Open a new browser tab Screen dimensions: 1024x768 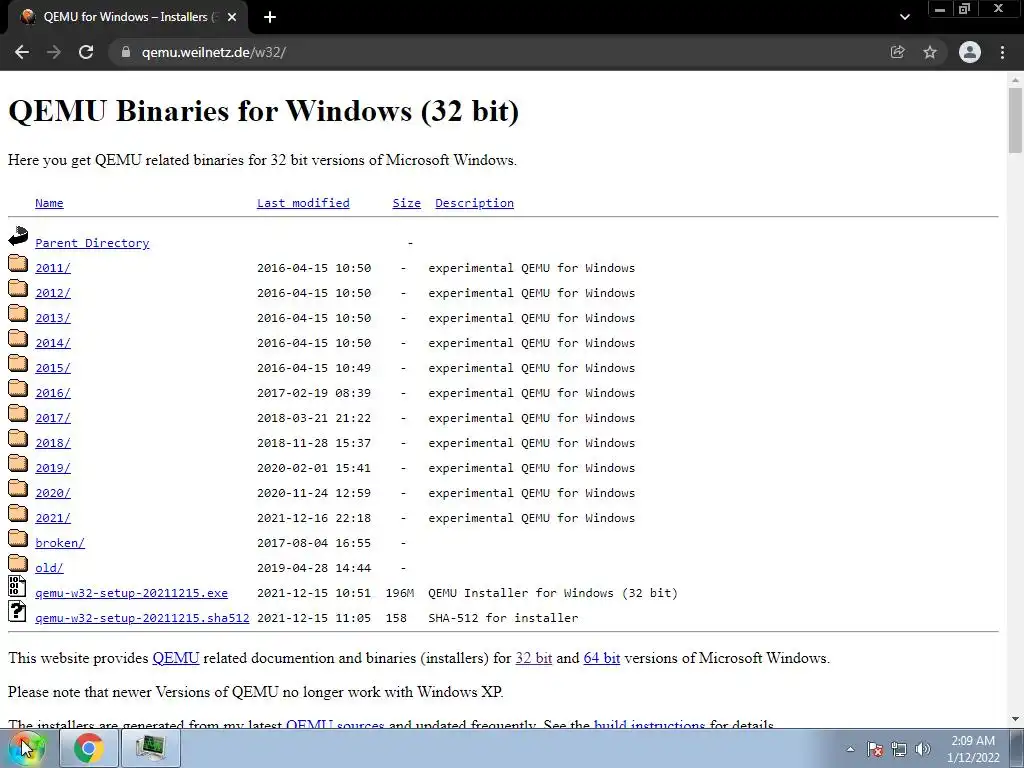tap(270, 17)
